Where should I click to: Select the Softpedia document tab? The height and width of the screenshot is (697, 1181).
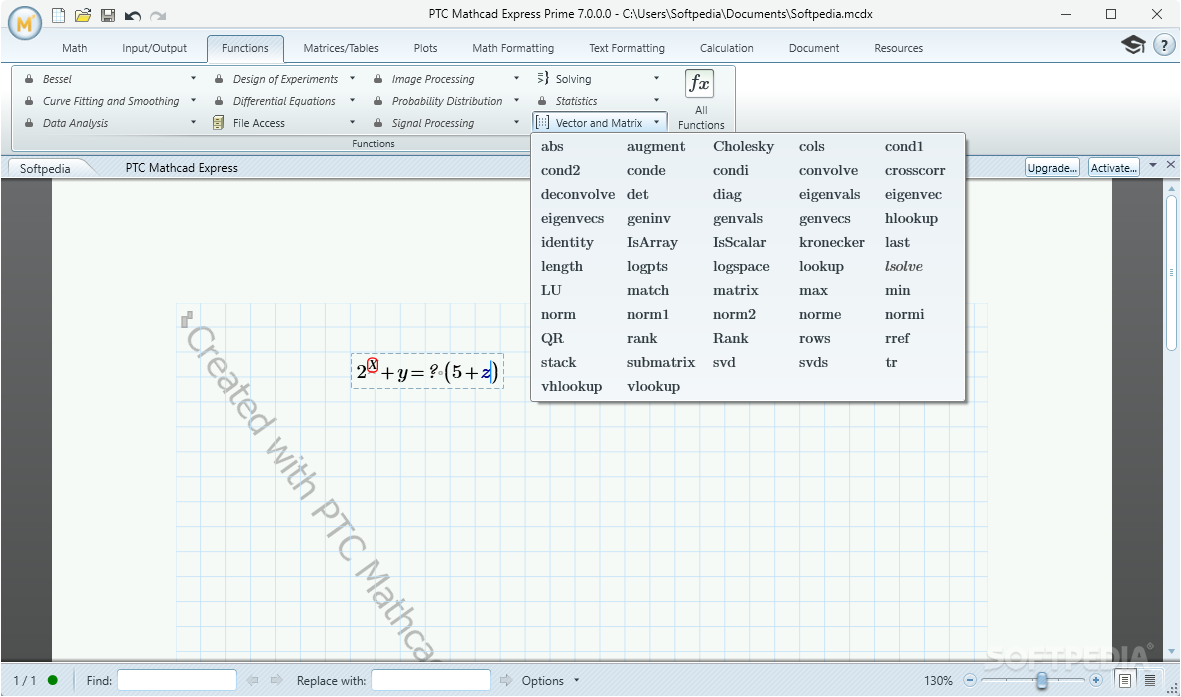coord(45,168)
